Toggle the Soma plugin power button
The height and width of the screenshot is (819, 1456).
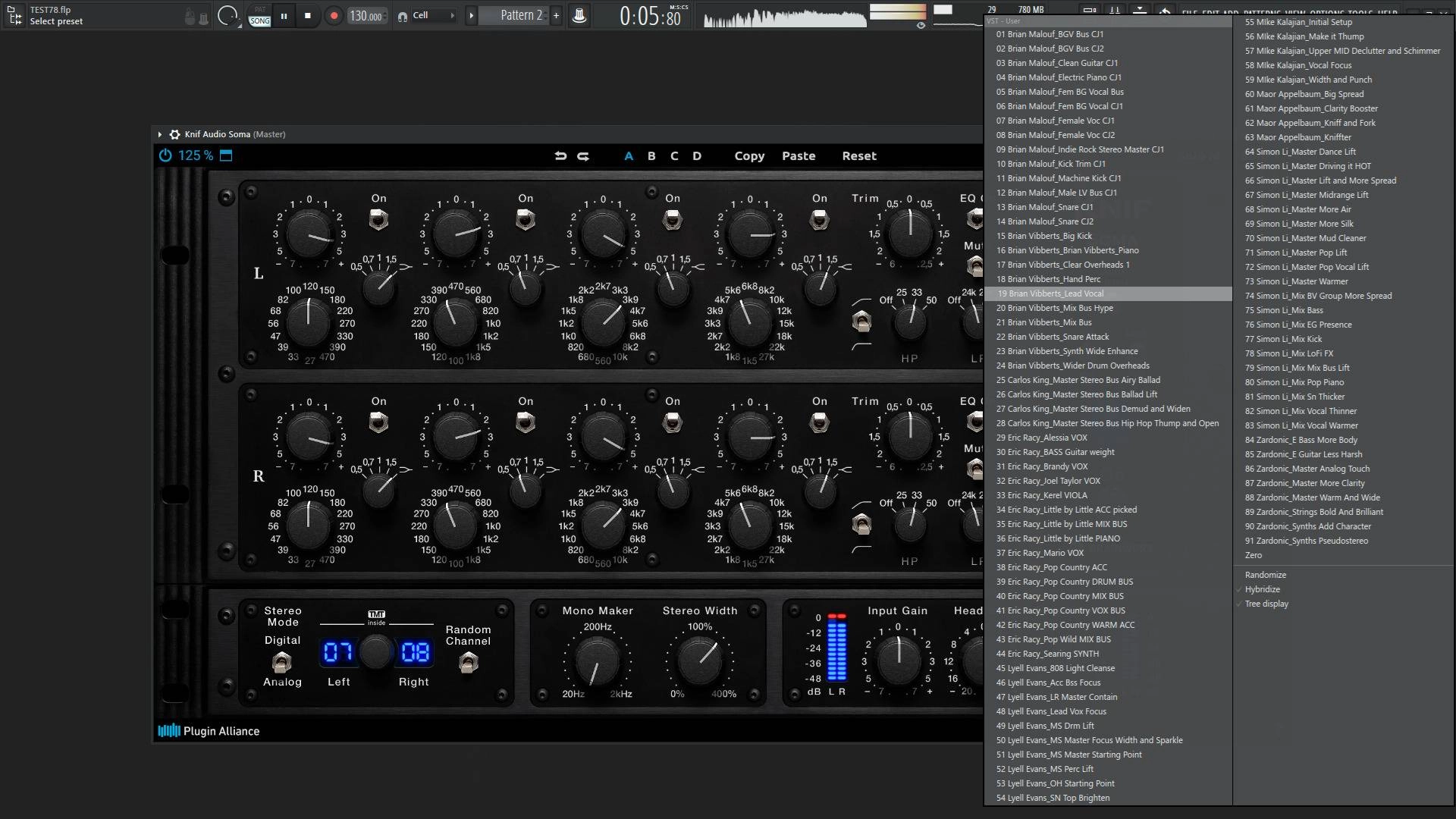coord(165,155)
